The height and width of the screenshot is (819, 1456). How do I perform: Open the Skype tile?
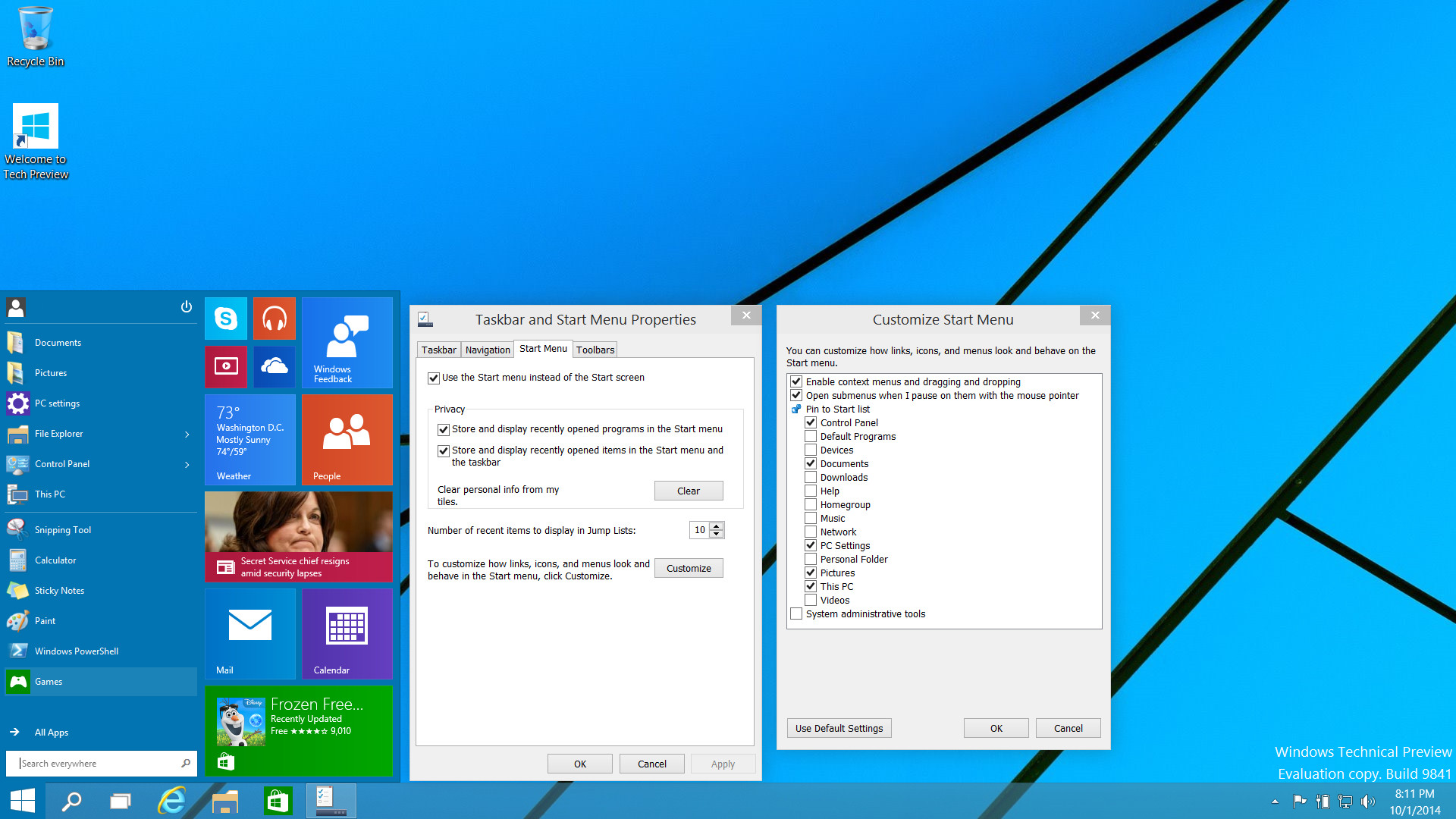226,318
